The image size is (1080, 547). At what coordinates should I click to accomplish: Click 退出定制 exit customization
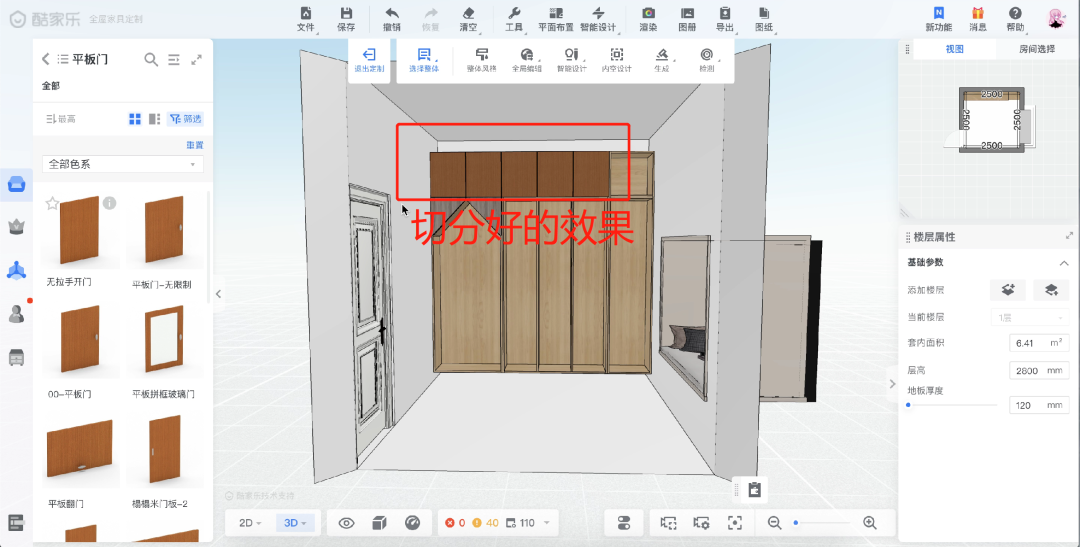pyautogui.click(x=369, y=61)
